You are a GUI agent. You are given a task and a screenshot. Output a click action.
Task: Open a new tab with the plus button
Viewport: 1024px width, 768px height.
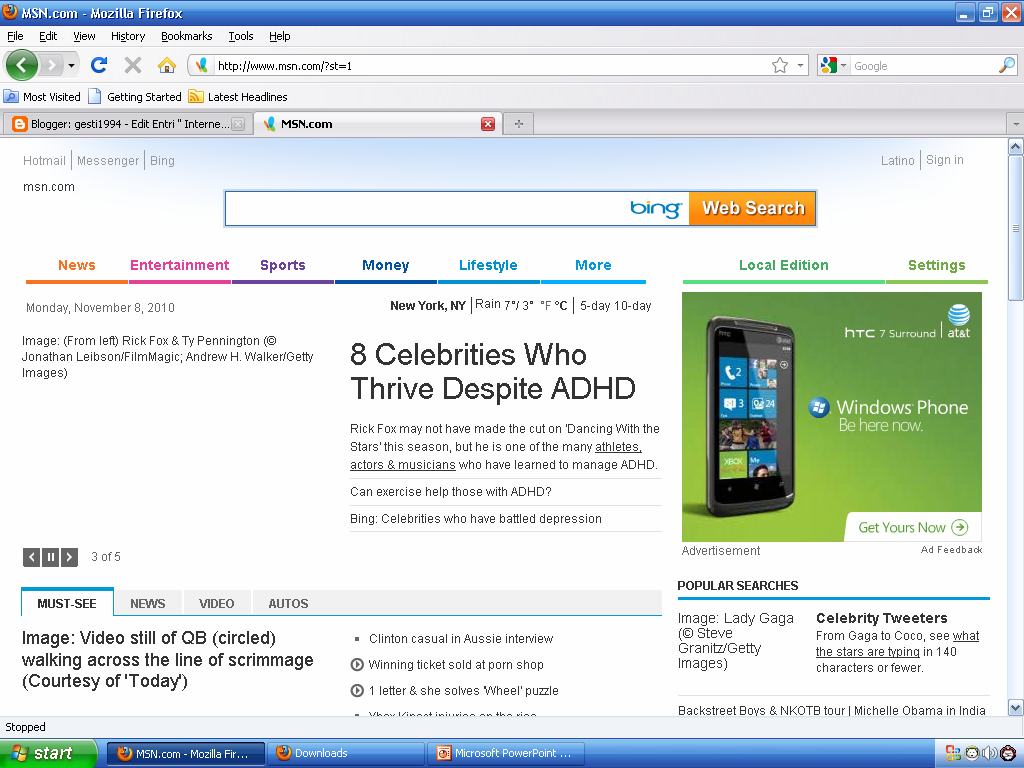[519, 123]
